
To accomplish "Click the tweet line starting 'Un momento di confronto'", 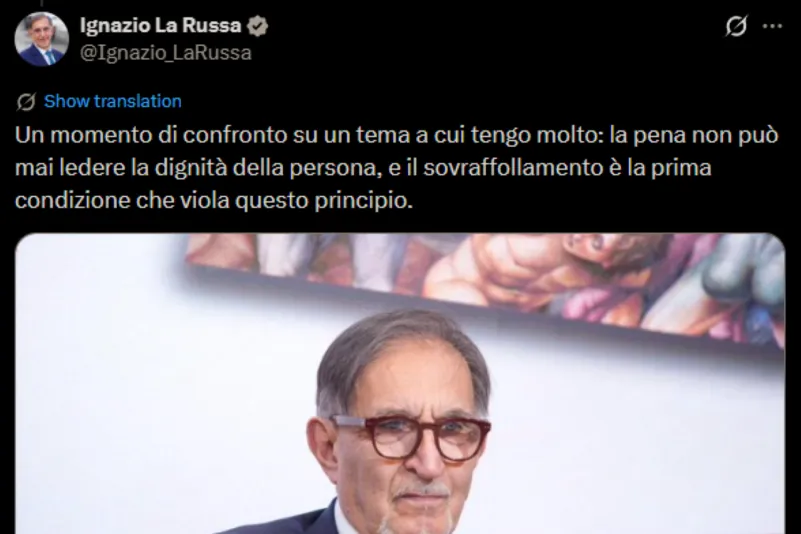I will (x=396, y=135).
